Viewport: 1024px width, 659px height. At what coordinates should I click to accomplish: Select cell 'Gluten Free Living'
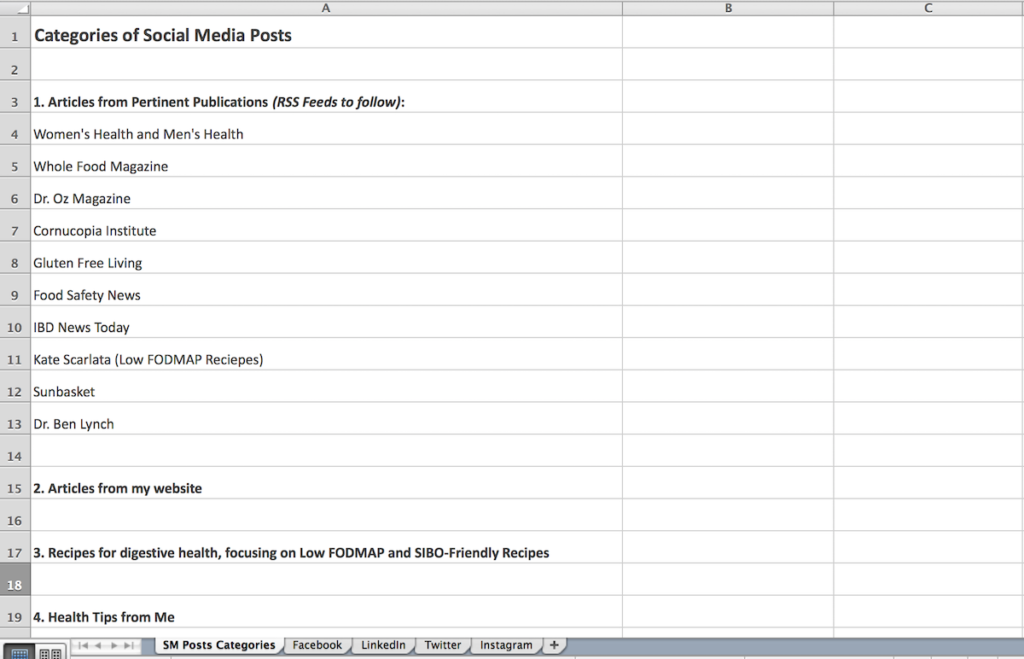tap(327, 257)
